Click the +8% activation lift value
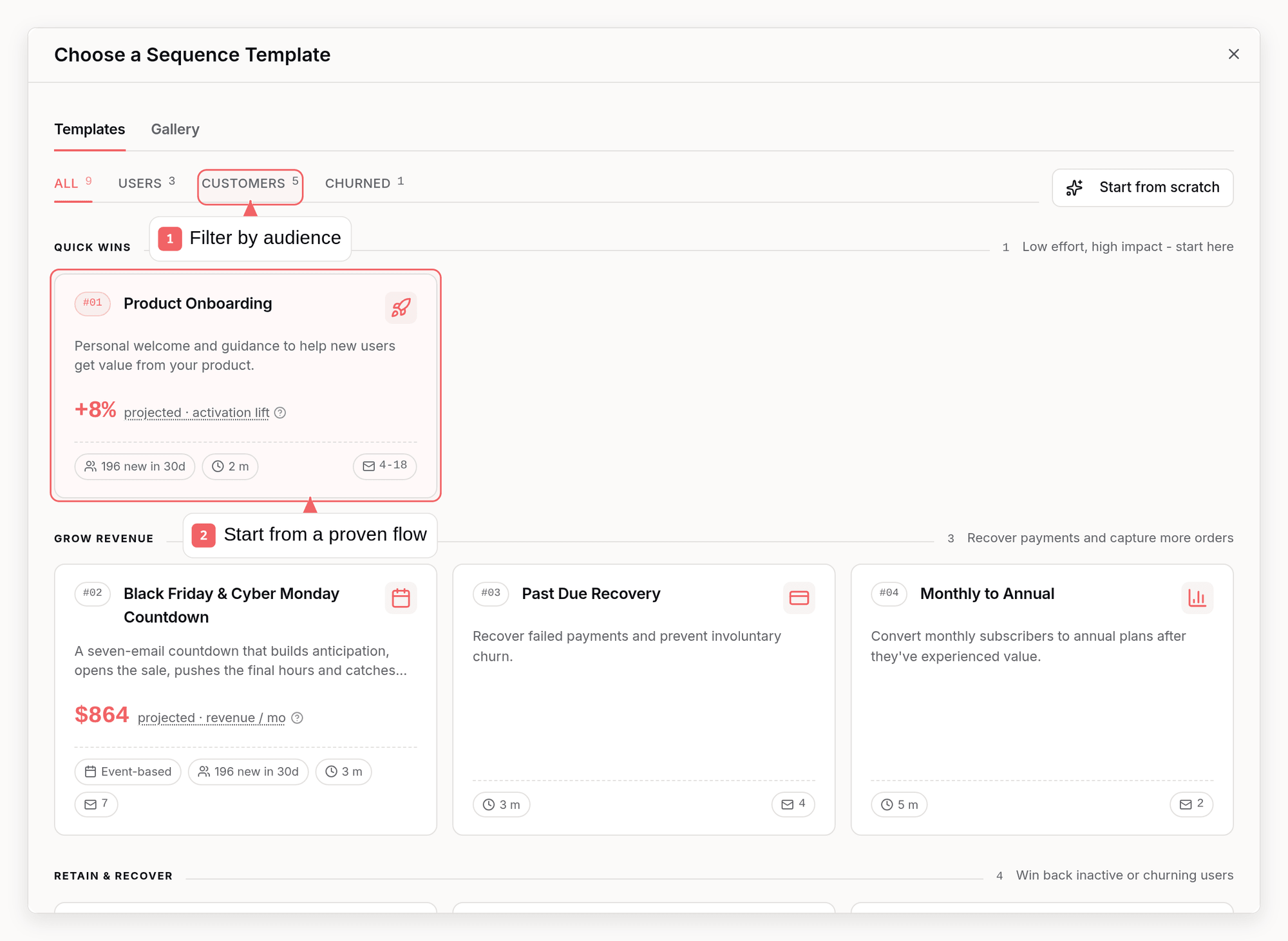Screen dimensions: 1288x941 [95, 410]
